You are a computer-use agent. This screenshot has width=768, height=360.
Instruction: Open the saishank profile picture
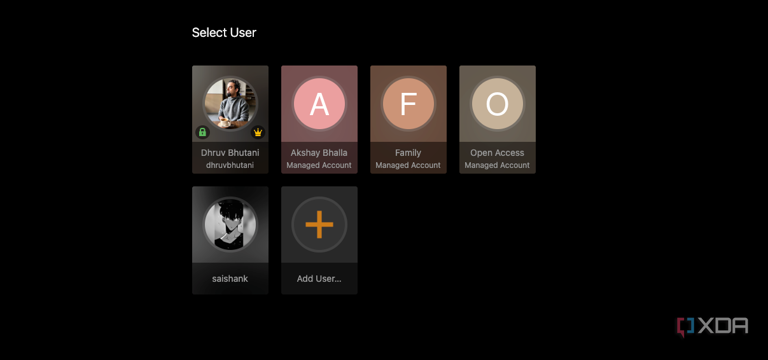[230, 224]
